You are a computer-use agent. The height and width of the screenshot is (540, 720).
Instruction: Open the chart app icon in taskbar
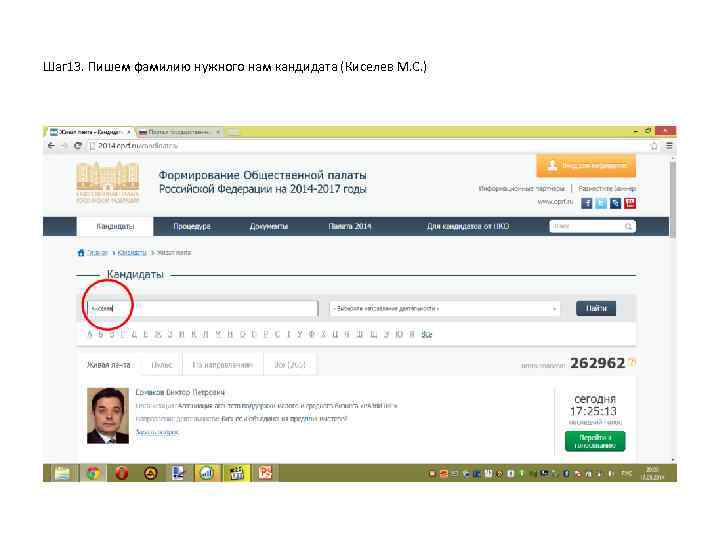pyautogui.click(x=207, y=472)
